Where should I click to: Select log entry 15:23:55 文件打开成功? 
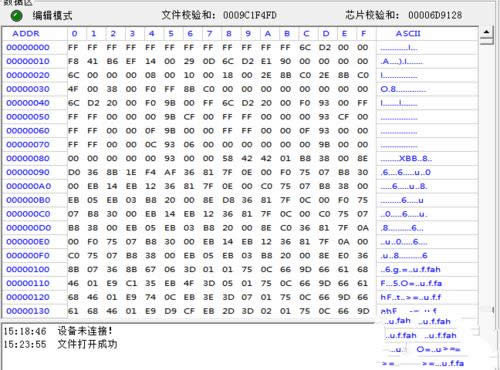click(60, 344)
